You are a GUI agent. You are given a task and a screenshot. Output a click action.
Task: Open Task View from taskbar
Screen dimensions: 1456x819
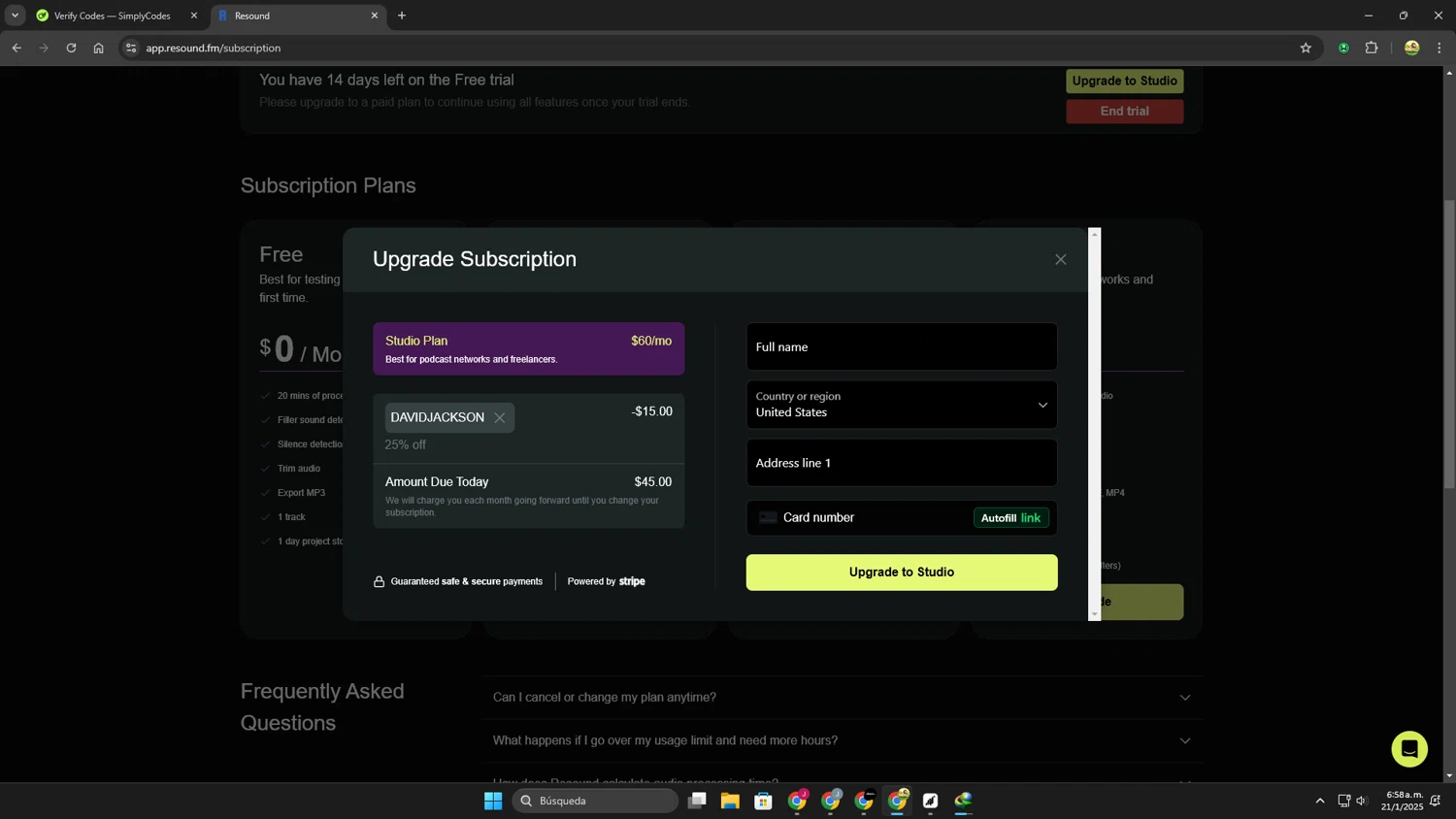[697, 801]
